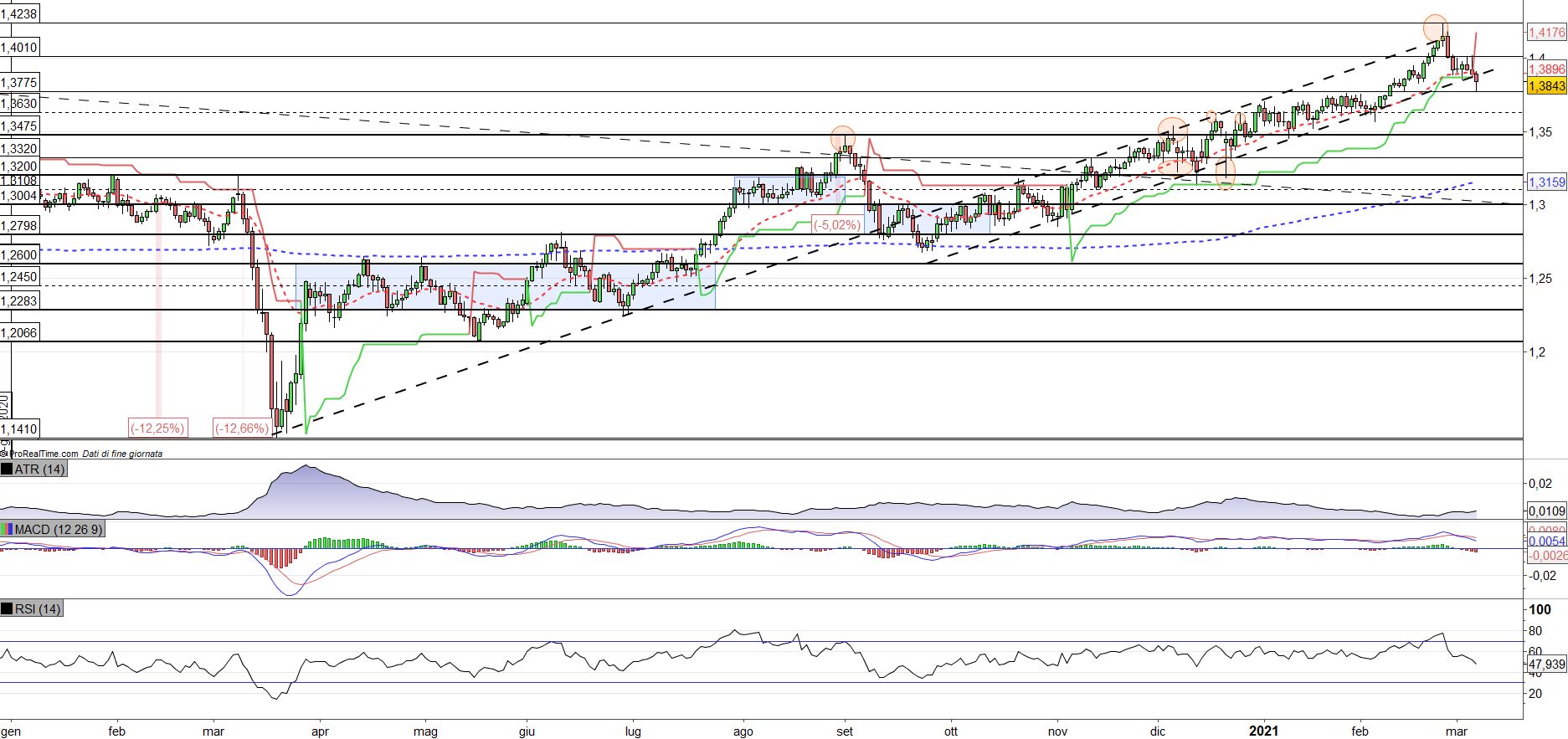Screen dimensions: 1568x739
Task: Select the 1,3320 horizontal level label
Action: [x=19, y=148]
